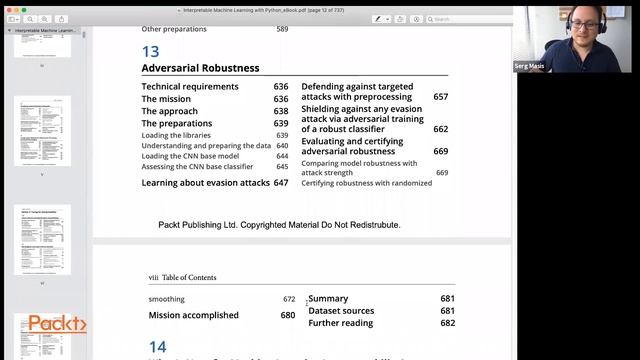Click the chapter number 13
640x360 pixels.
coord(150,52)
